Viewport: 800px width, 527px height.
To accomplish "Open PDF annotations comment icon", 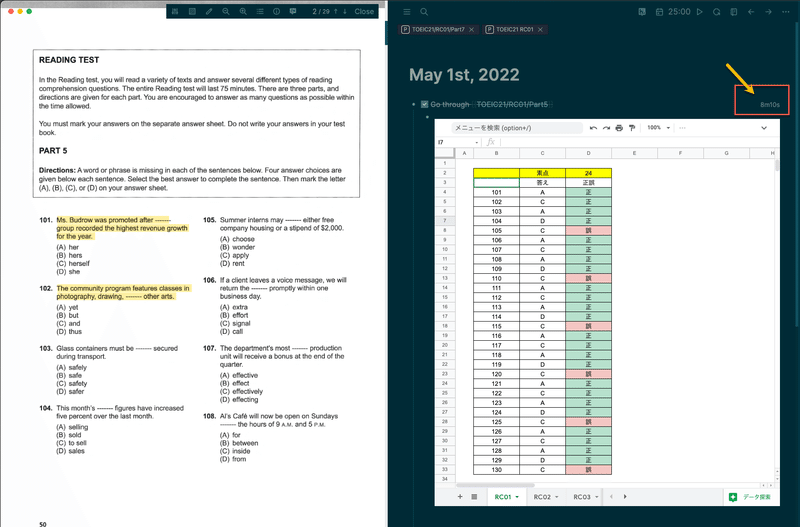I will pos(293,11).
